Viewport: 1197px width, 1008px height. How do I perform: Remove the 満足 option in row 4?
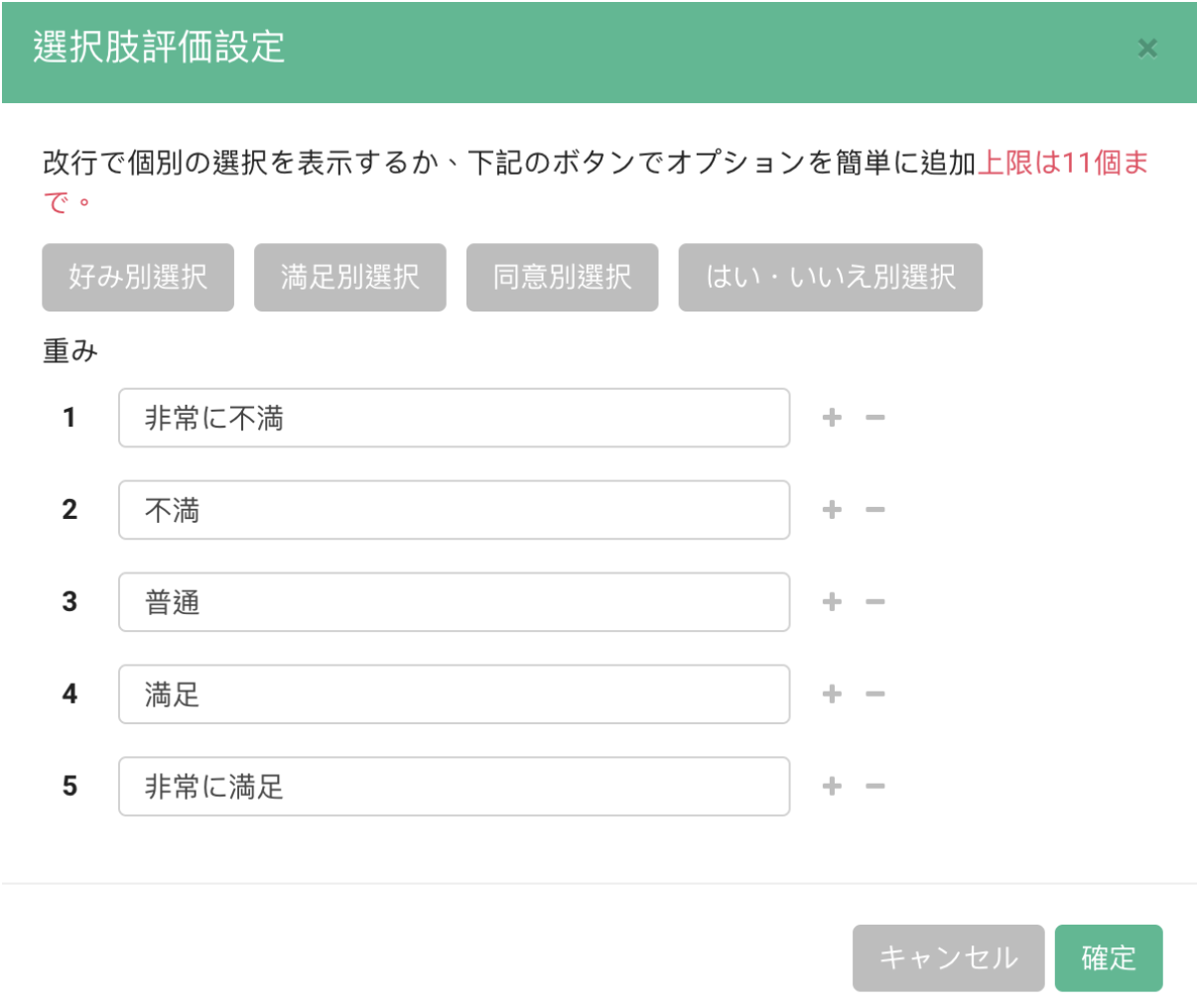click(874, 694)
